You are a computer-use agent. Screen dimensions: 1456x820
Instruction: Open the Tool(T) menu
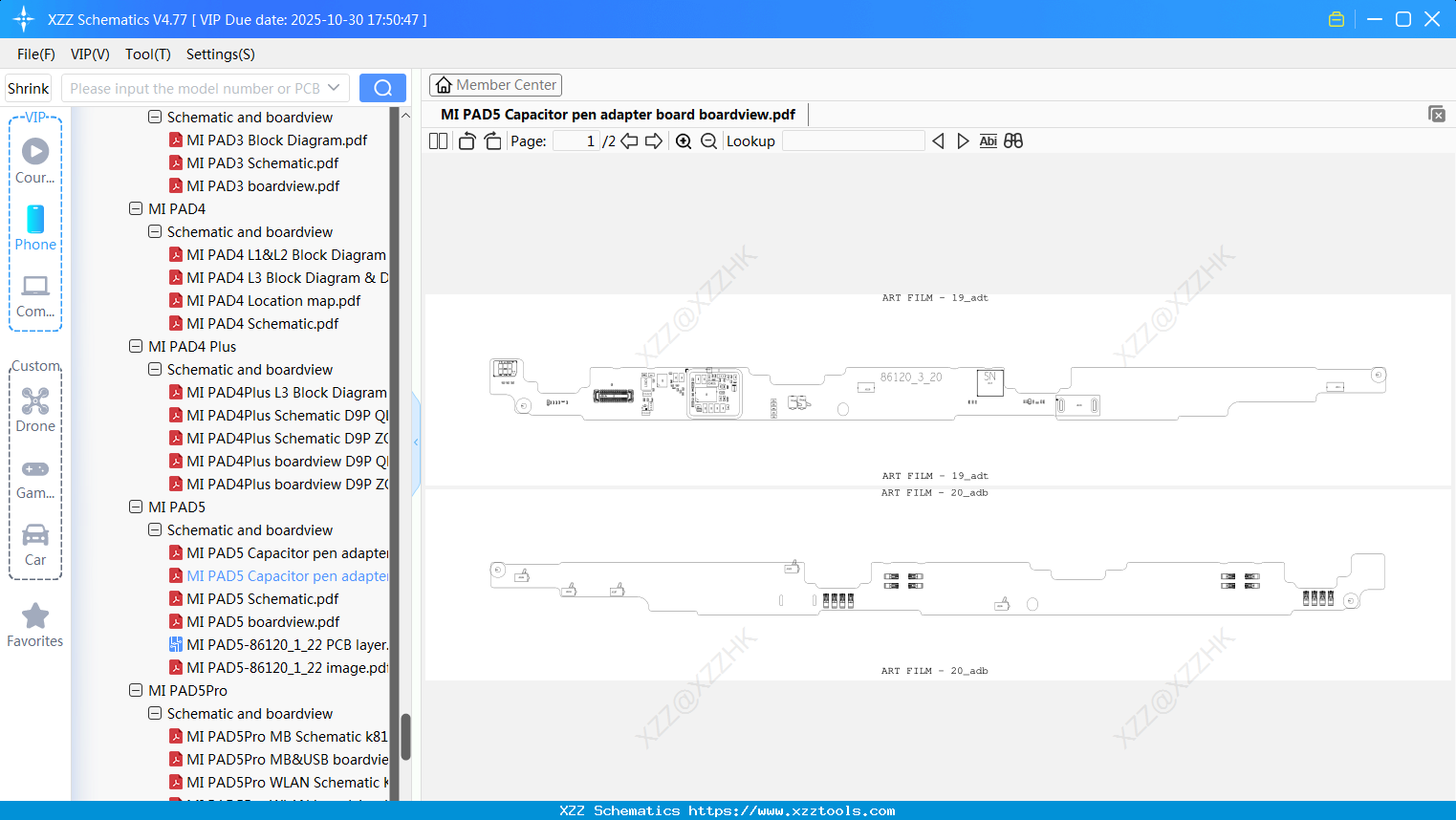148,54
